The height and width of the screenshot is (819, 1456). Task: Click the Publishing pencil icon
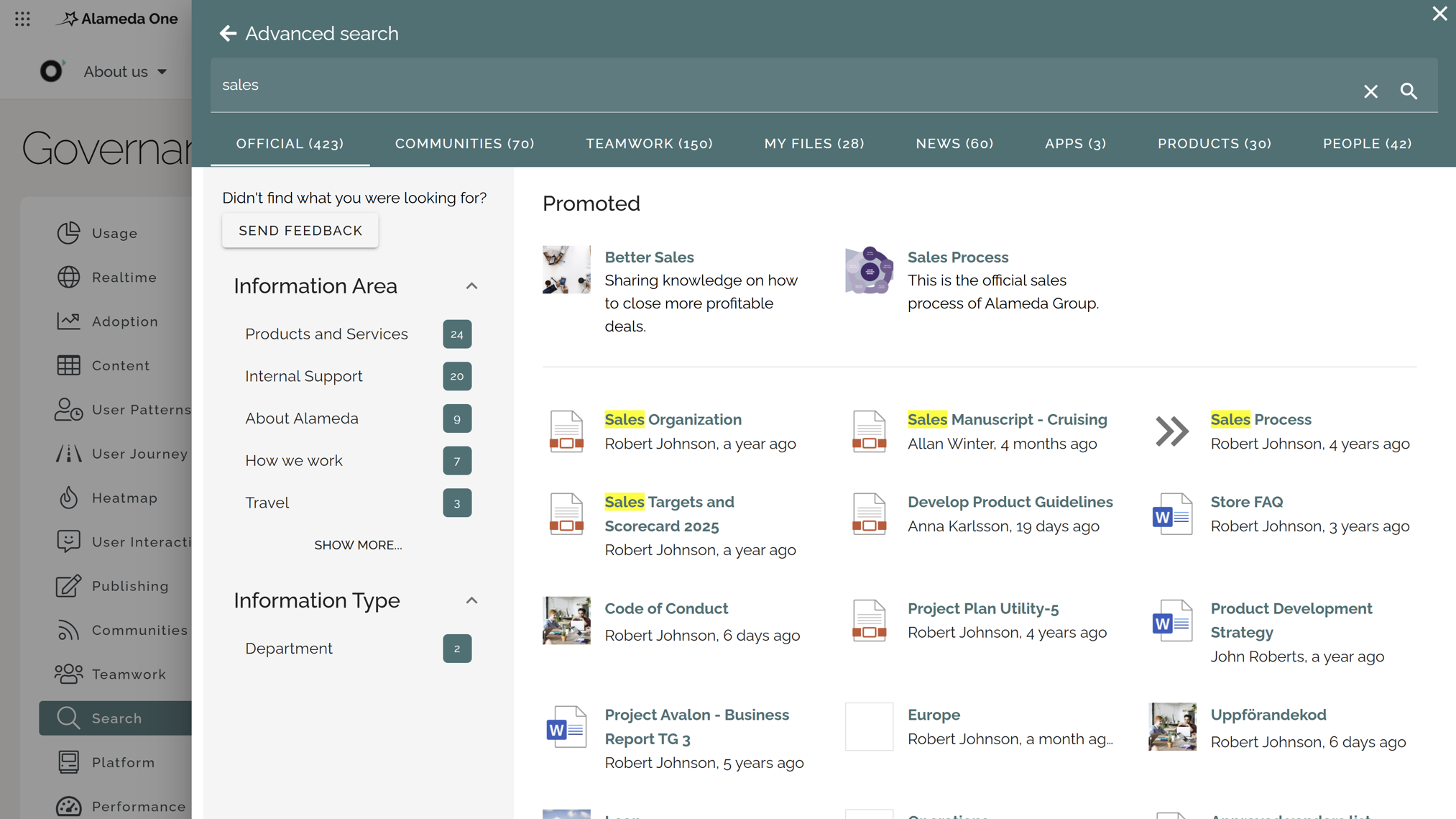[x=68, y=586]
